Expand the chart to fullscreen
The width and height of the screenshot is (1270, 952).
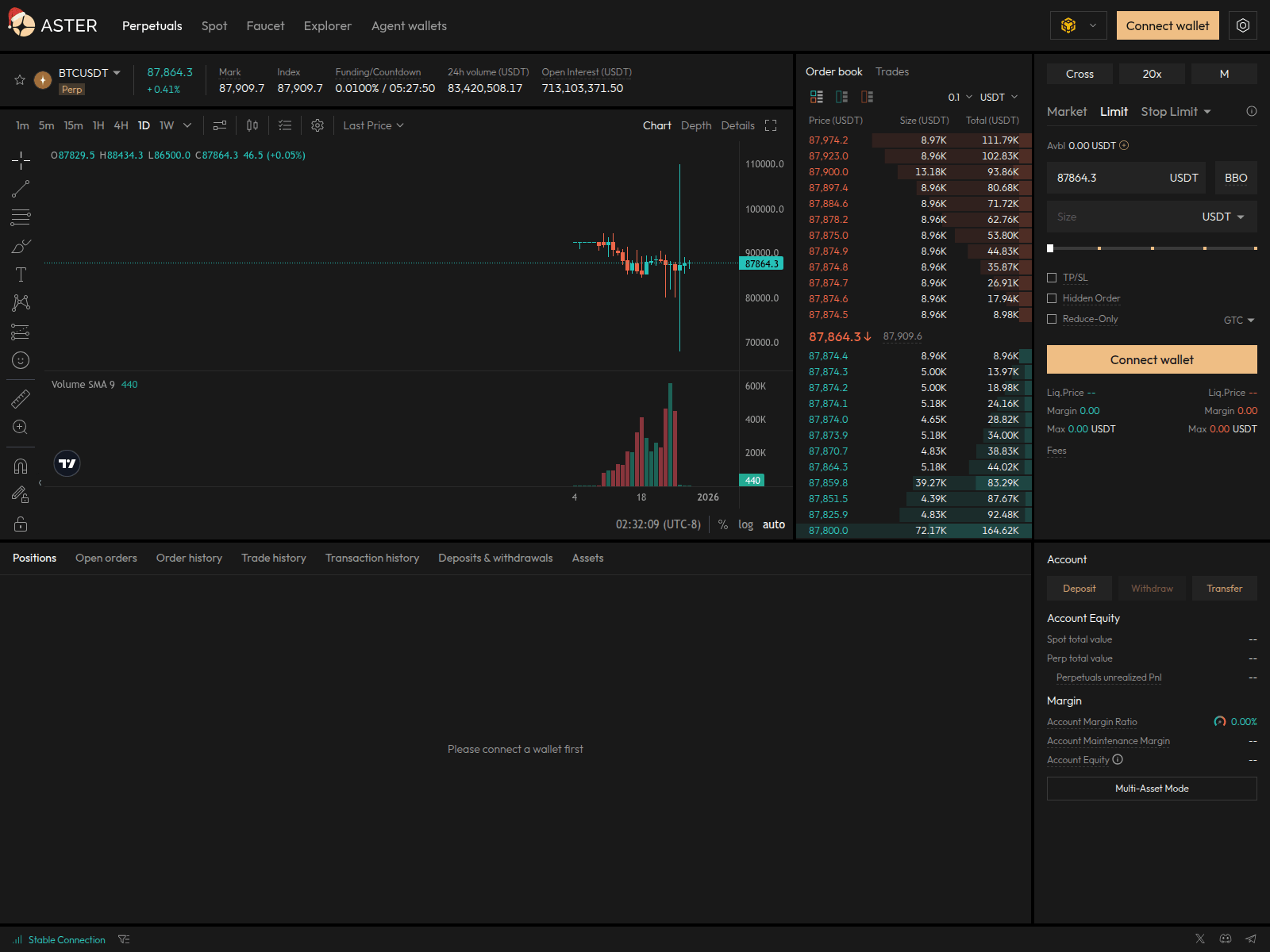771,125
